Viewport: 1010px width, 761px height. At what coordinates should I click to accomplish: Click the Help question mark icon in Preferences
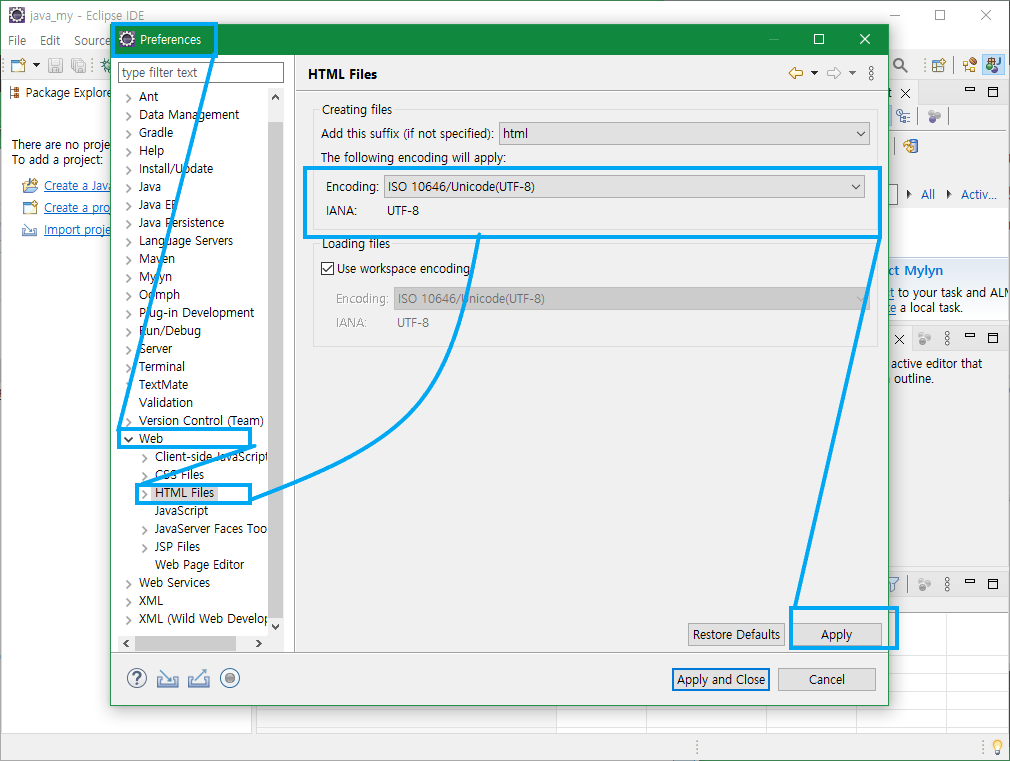click(x=137, y=679)
